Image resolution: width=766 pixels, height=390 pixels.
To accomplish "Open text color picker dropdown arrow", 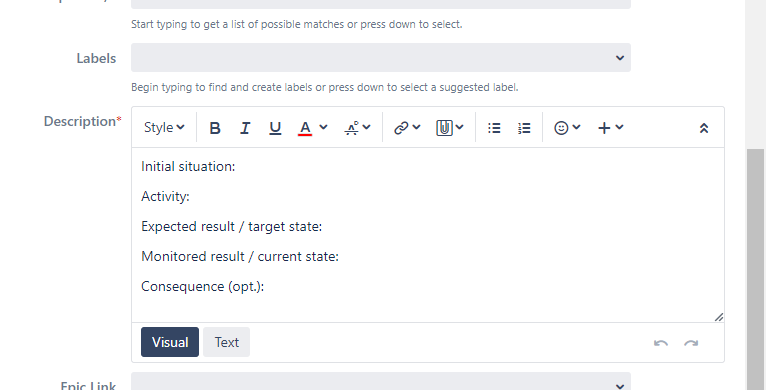I will tap(323, 128).
